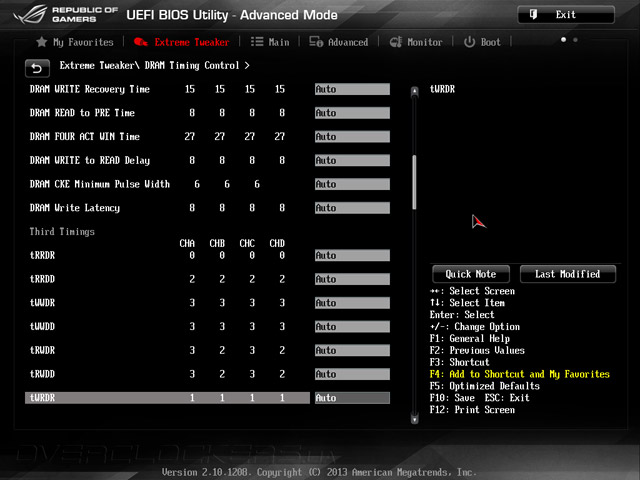Select highlighted tWRDR row label
This screenshot has height=480, width=640.
pos(42,398)
